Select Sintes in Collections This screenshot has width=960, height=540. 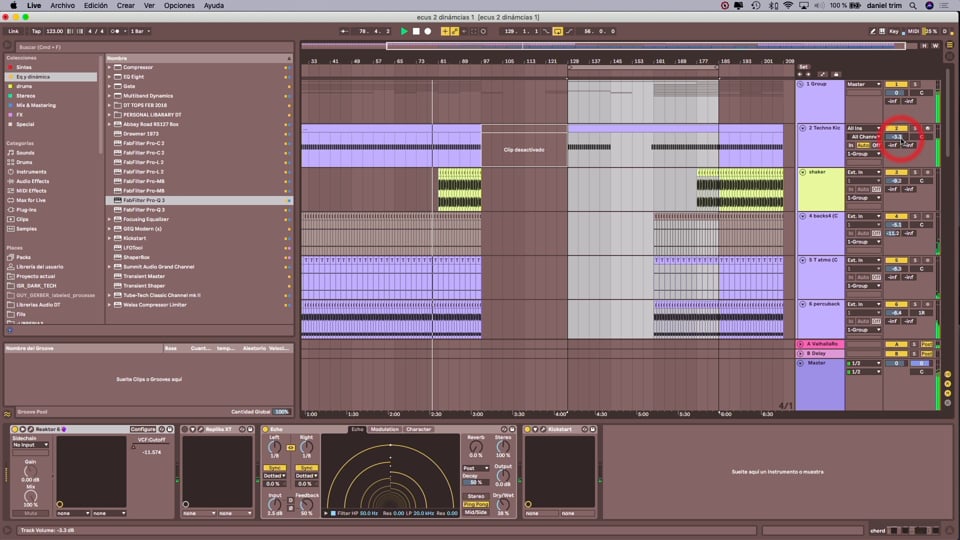pos(24,67)
